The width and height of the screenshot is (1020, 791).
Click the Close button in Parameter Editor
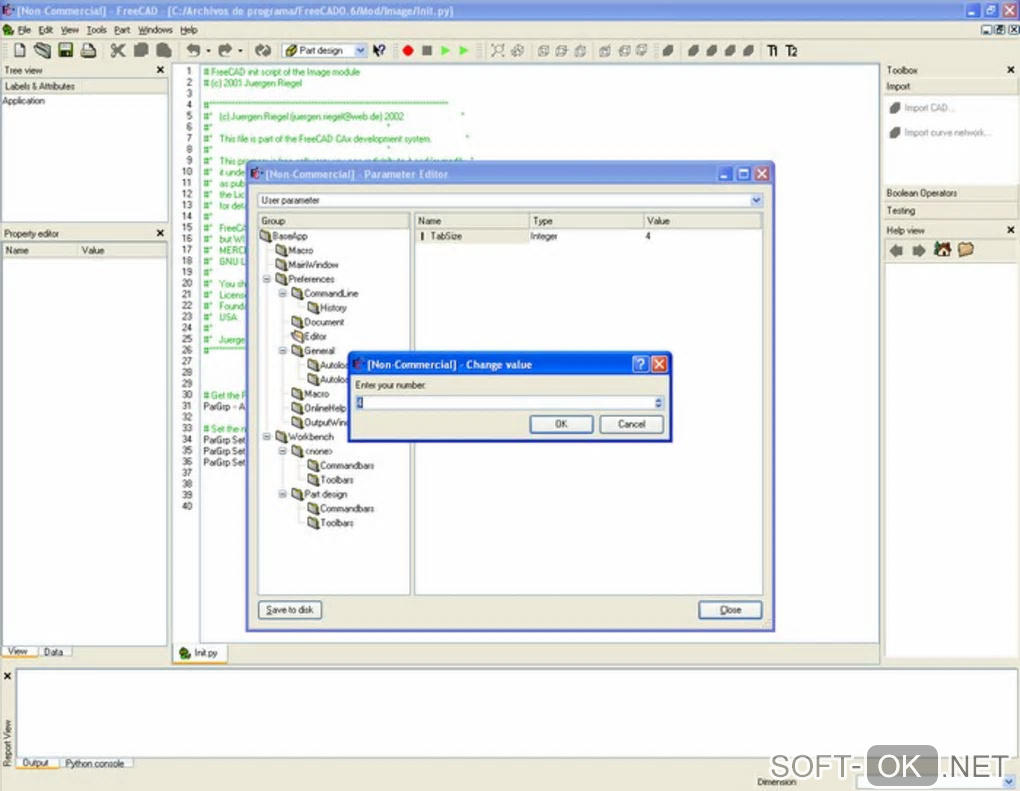[730, 610]
